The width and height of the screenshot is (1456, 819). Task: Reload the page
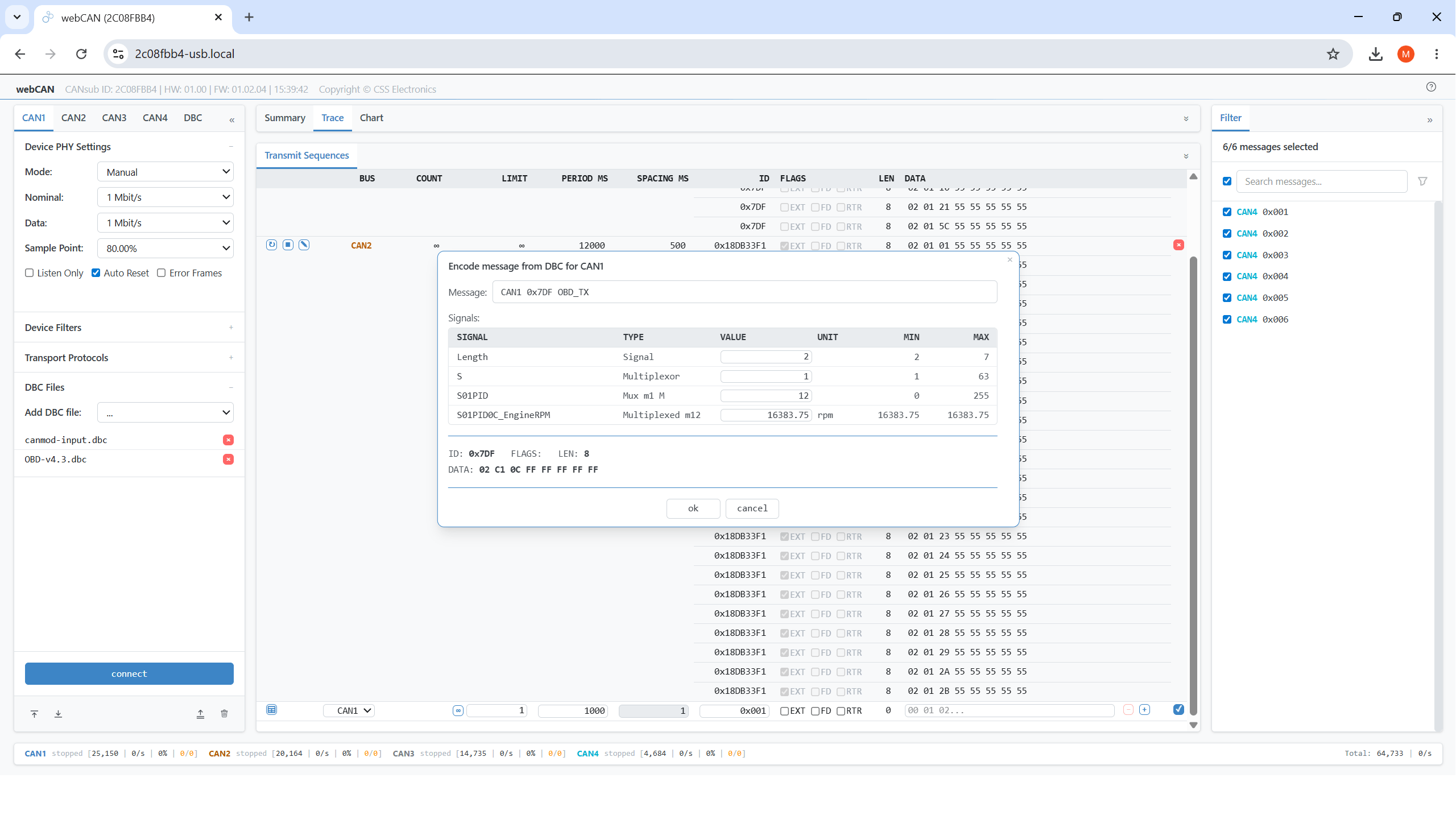tap(81, 54)
